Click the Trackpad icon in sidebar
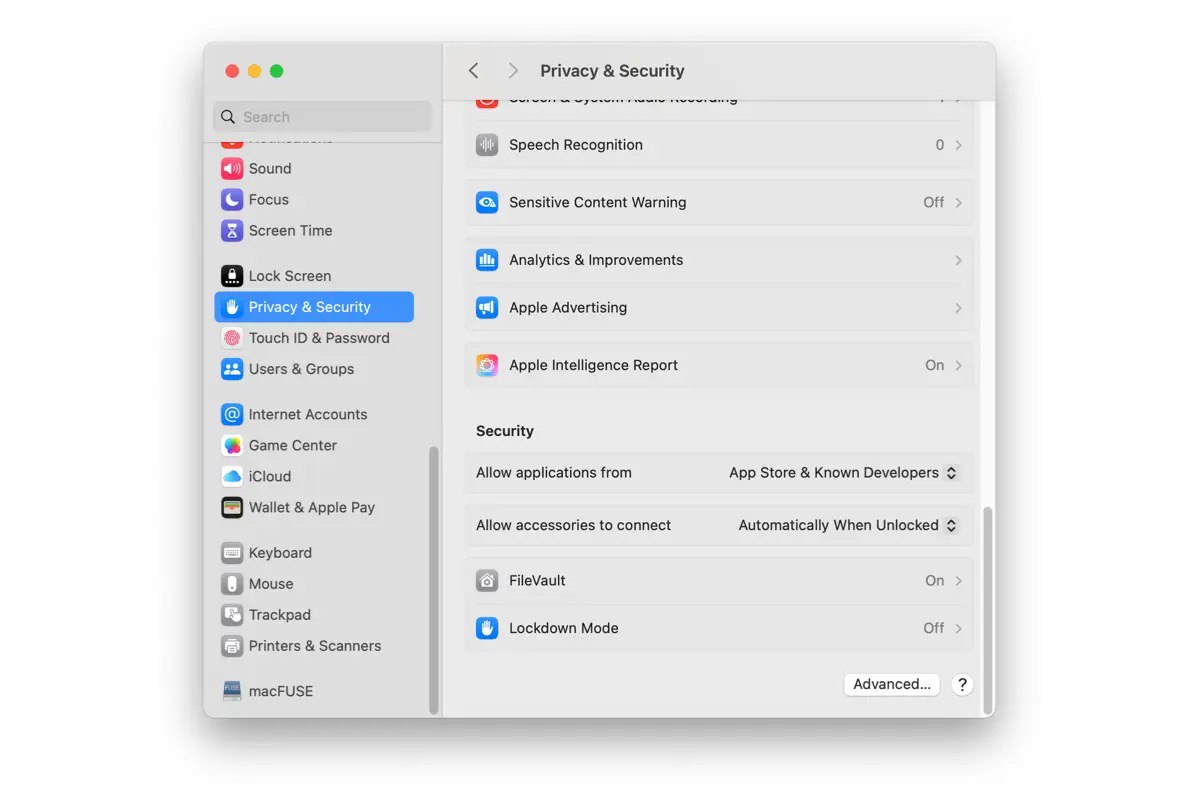 pyautogui.click(x=232, y=615)
